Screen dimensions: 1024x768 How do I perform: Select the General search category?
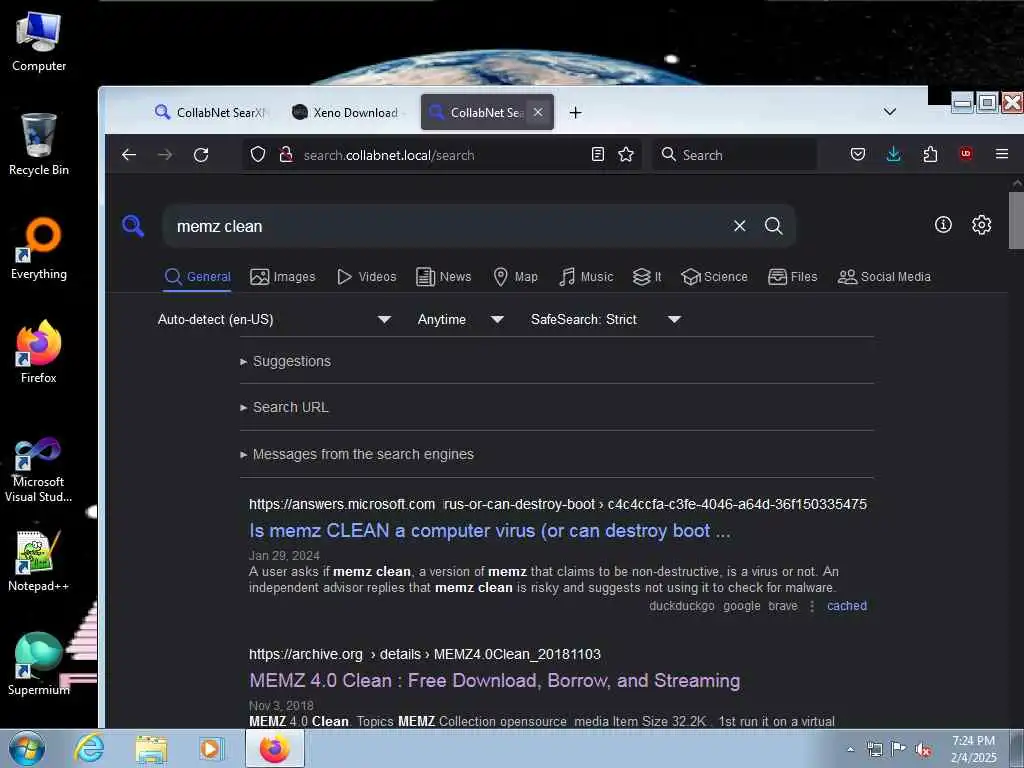pyautogui.click(x=198, y=277)
